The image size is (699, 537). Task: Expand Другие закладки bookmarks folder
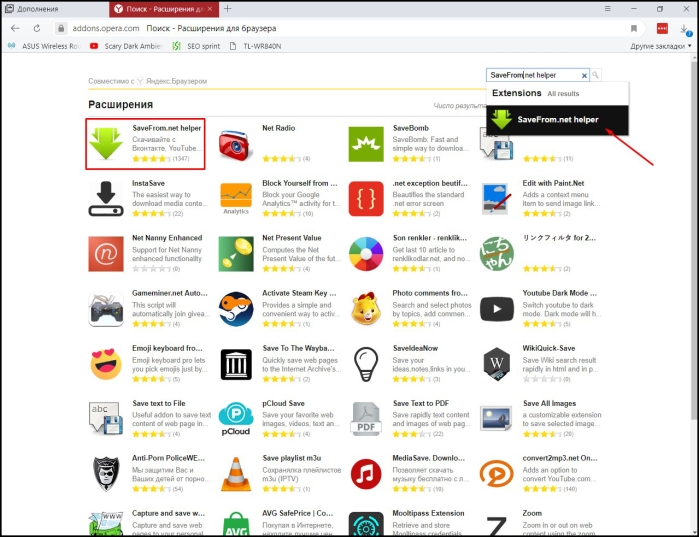pos(661,46)
